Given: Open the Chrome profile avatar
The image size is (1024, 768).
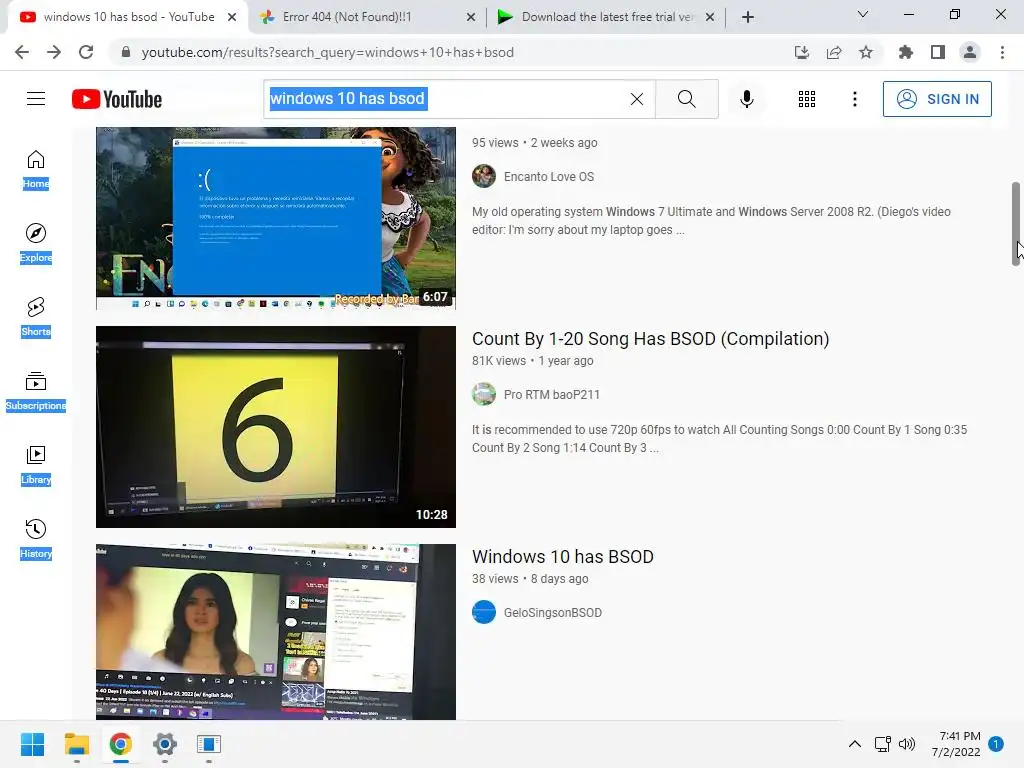Looking at the screenshot, I should pos(970,52).
